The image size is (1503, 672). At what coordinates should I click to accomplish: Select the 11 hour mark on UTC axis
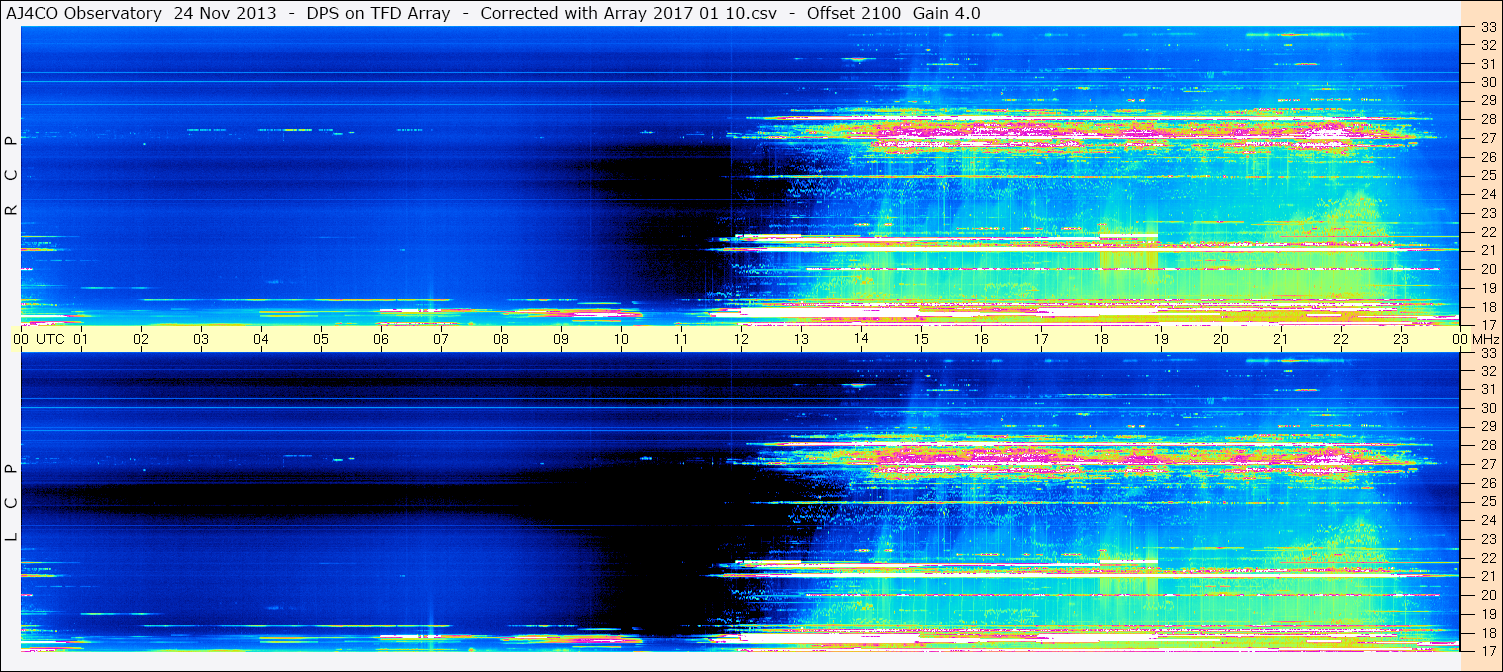[681, 339]
